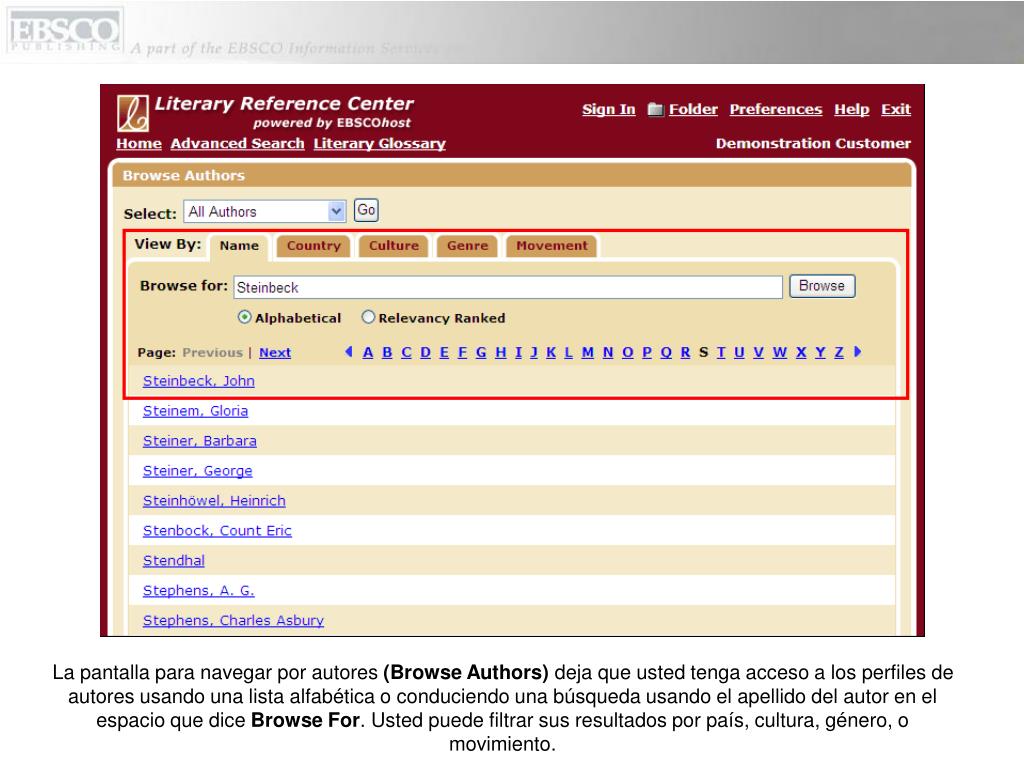Open the Steiner, George author profile
1024x768 pixels.
point(197,471)
